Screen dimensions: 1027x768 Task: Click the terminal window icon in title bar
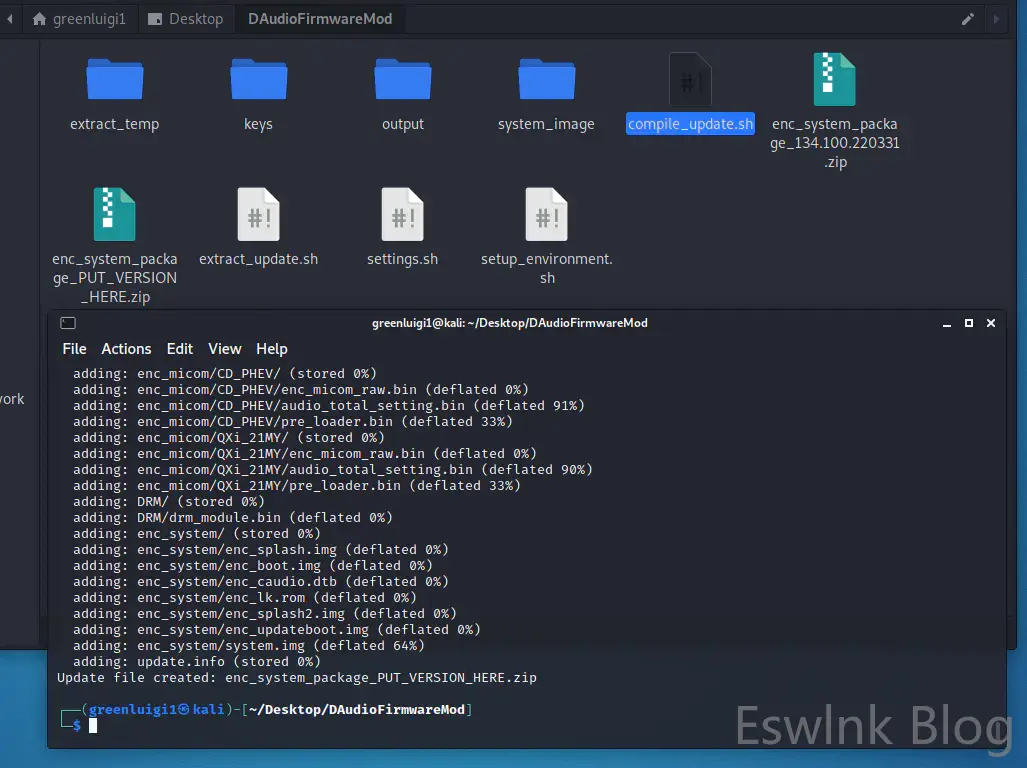[x=67, y=323]
